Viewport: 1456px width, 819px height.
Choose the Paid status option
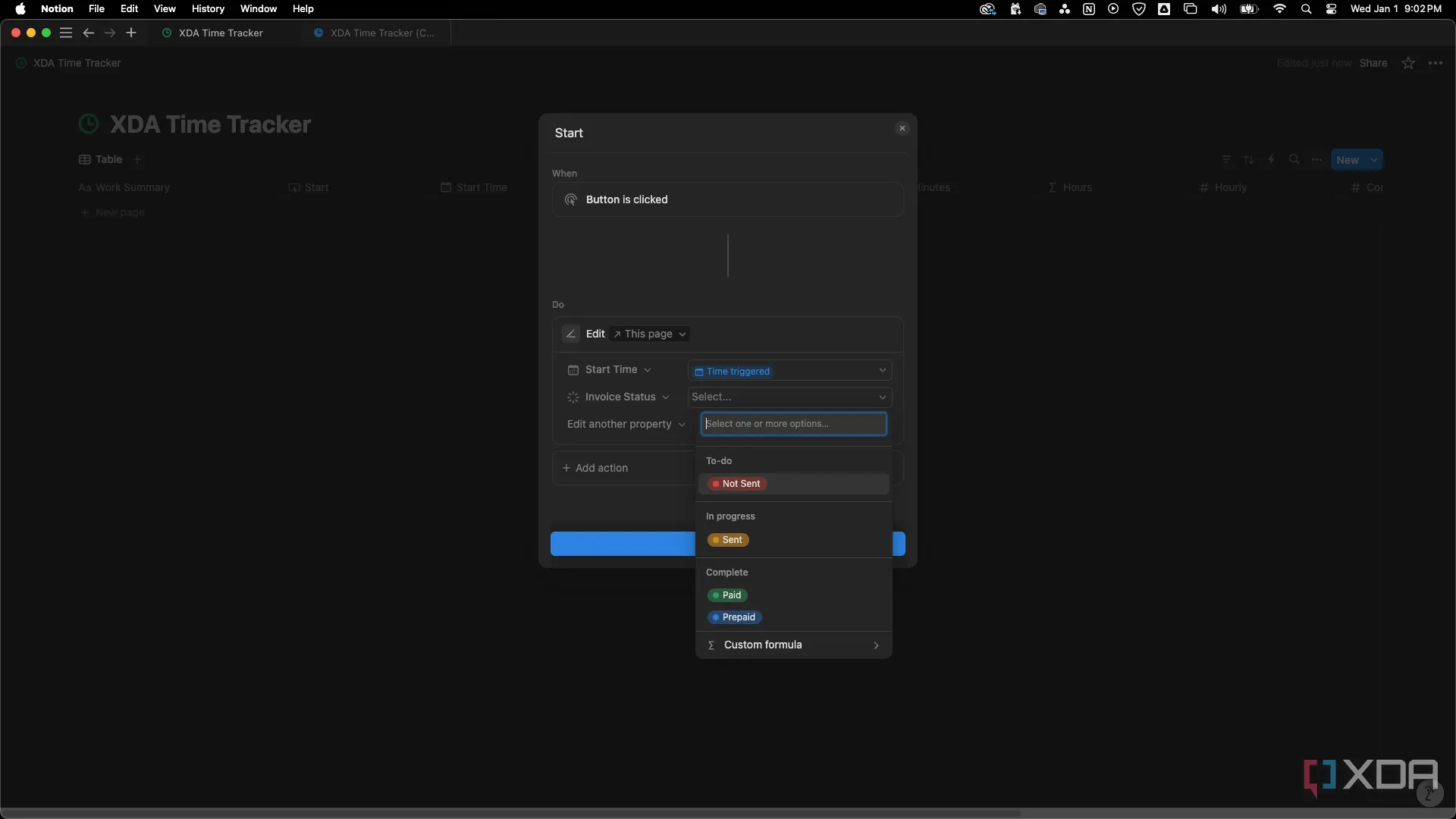(727, 595)
